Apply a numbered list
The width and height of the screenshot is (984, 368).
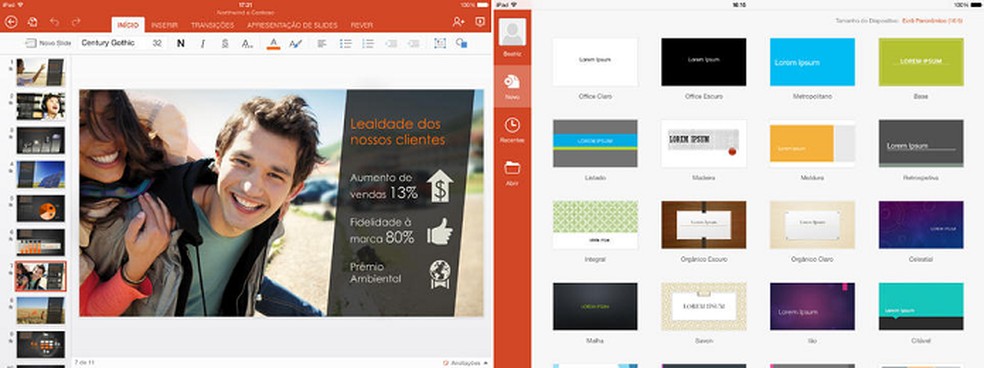368,43
